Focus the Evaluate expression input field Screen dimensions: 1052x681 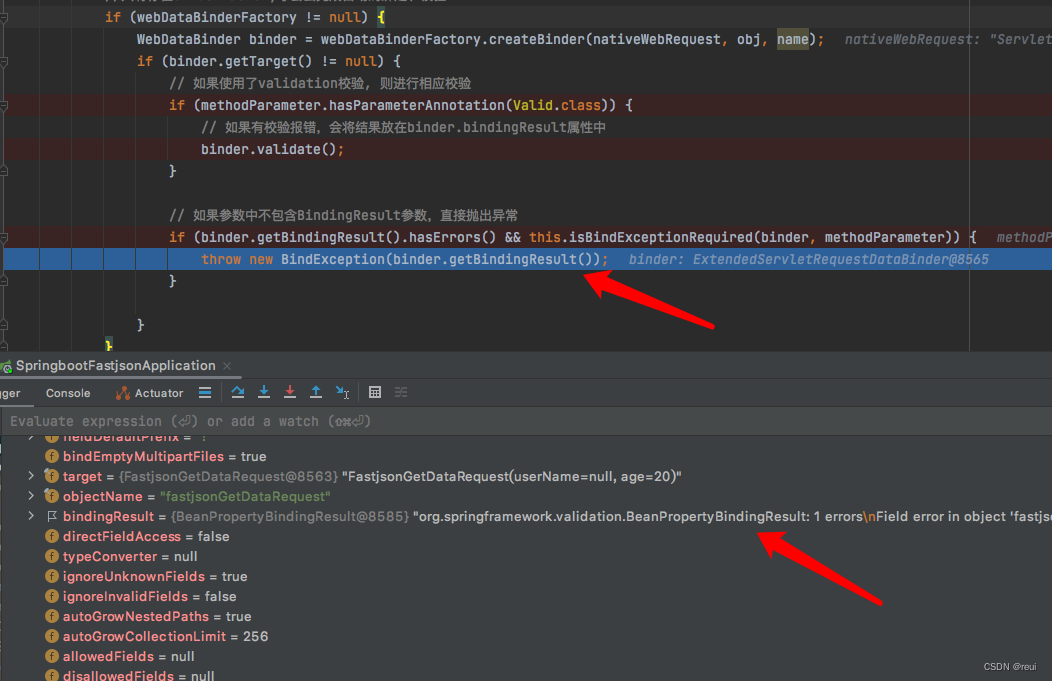(x=526, y=421)
